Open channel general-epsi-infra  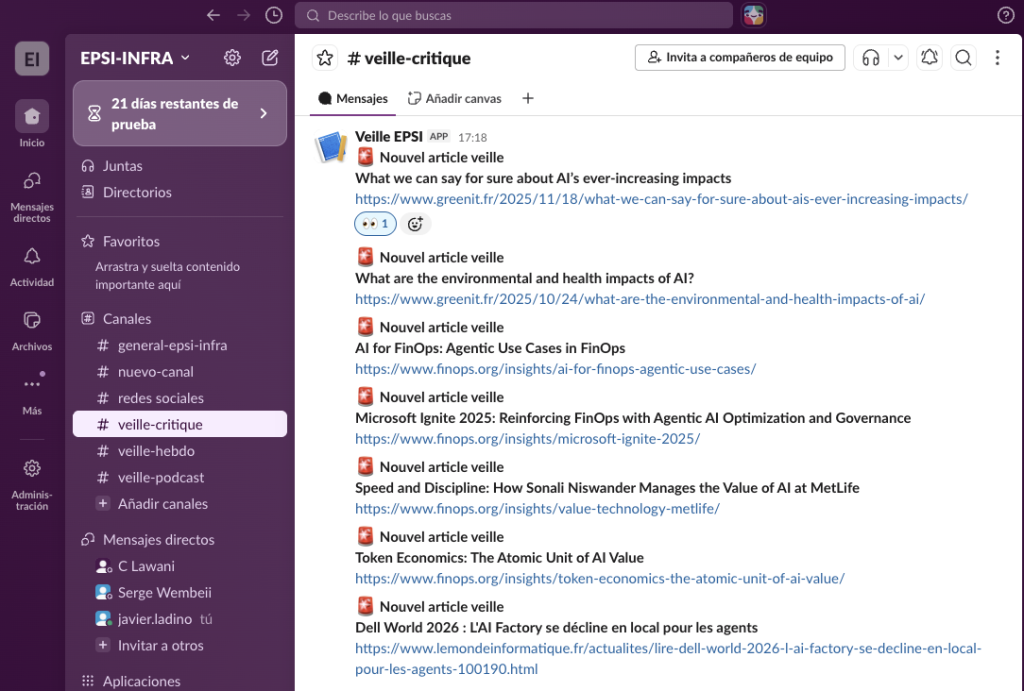tap(180, 346)
